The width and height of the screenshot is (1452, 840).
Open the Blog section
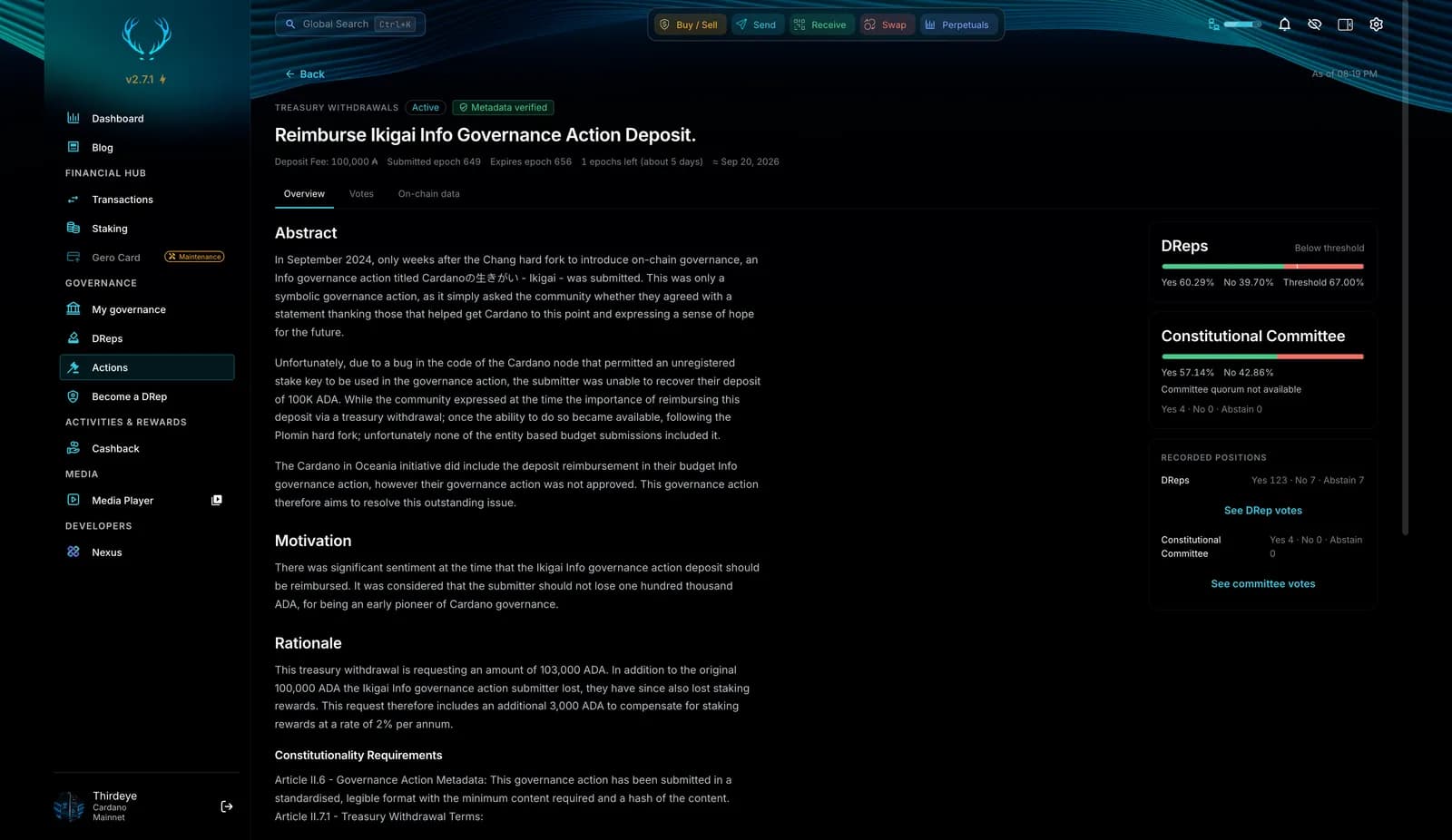[146, 147]
